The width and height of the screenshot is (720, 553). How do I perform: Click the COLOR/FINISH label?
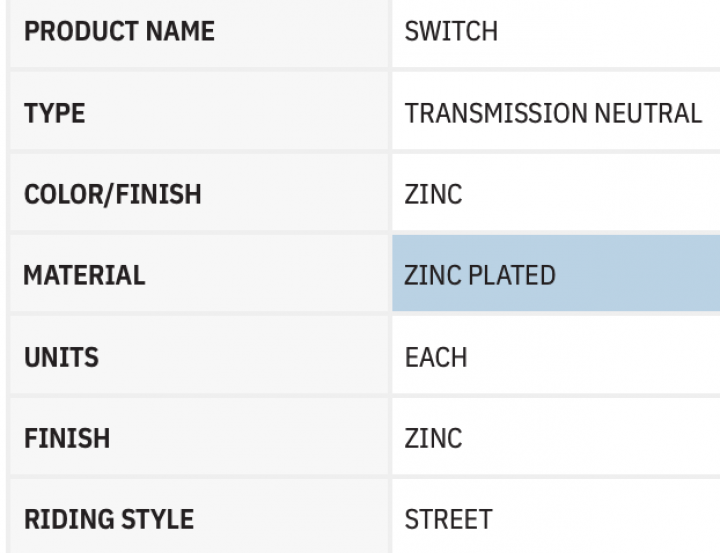pyautogui.click(x=112, y=194)
